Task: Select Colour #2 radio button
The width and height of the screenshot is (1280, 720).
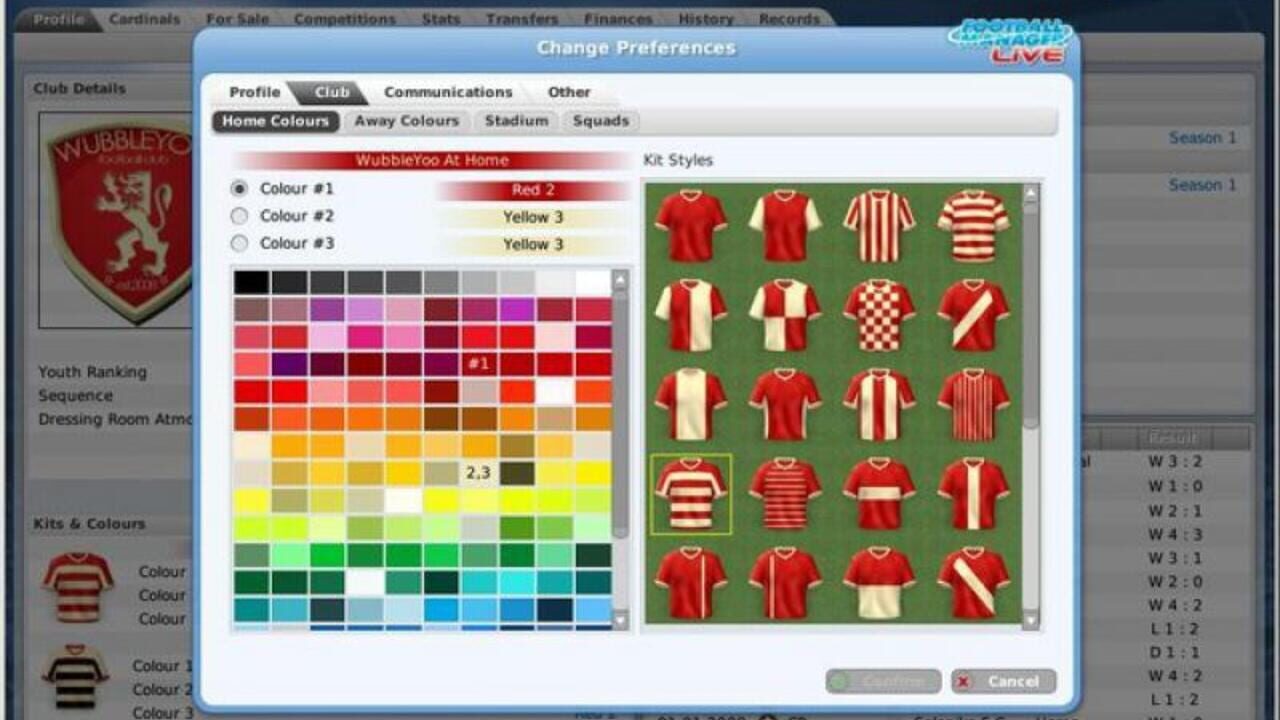Action: [x=239, y=216]
